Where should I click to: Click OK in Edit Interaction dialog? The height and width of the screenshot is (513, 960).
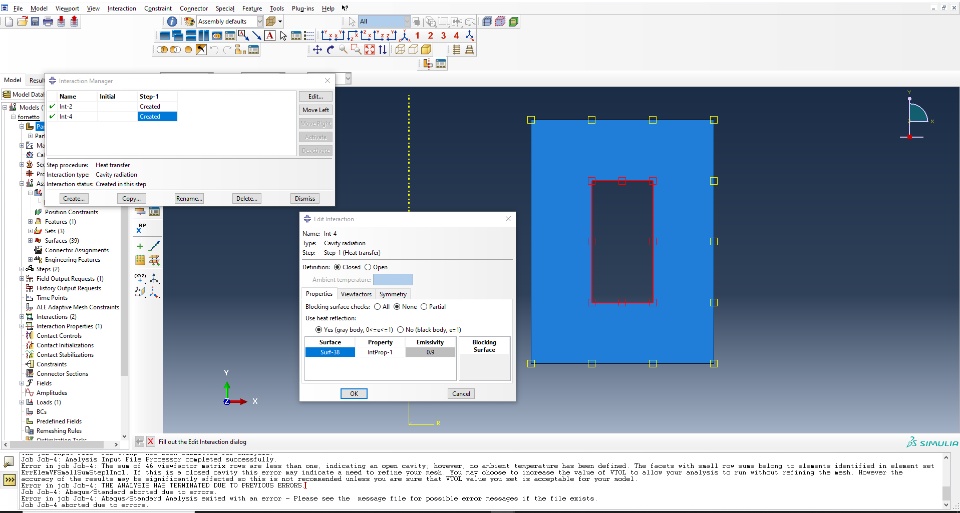[354, 394]
